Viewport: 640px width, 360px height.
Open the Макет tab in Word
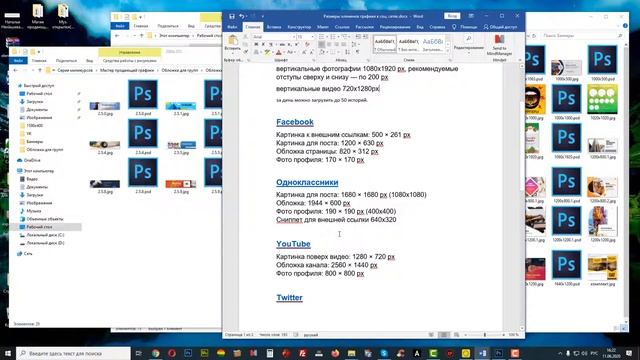pyautogui.click(x=323, y=27)
